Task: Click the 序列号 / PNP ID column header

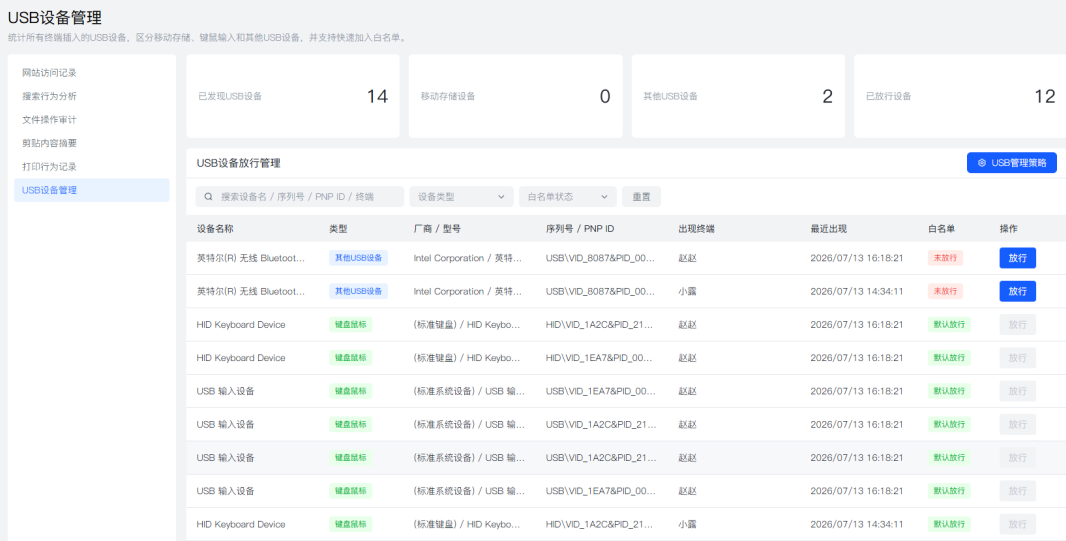Action: click(580, 229)
